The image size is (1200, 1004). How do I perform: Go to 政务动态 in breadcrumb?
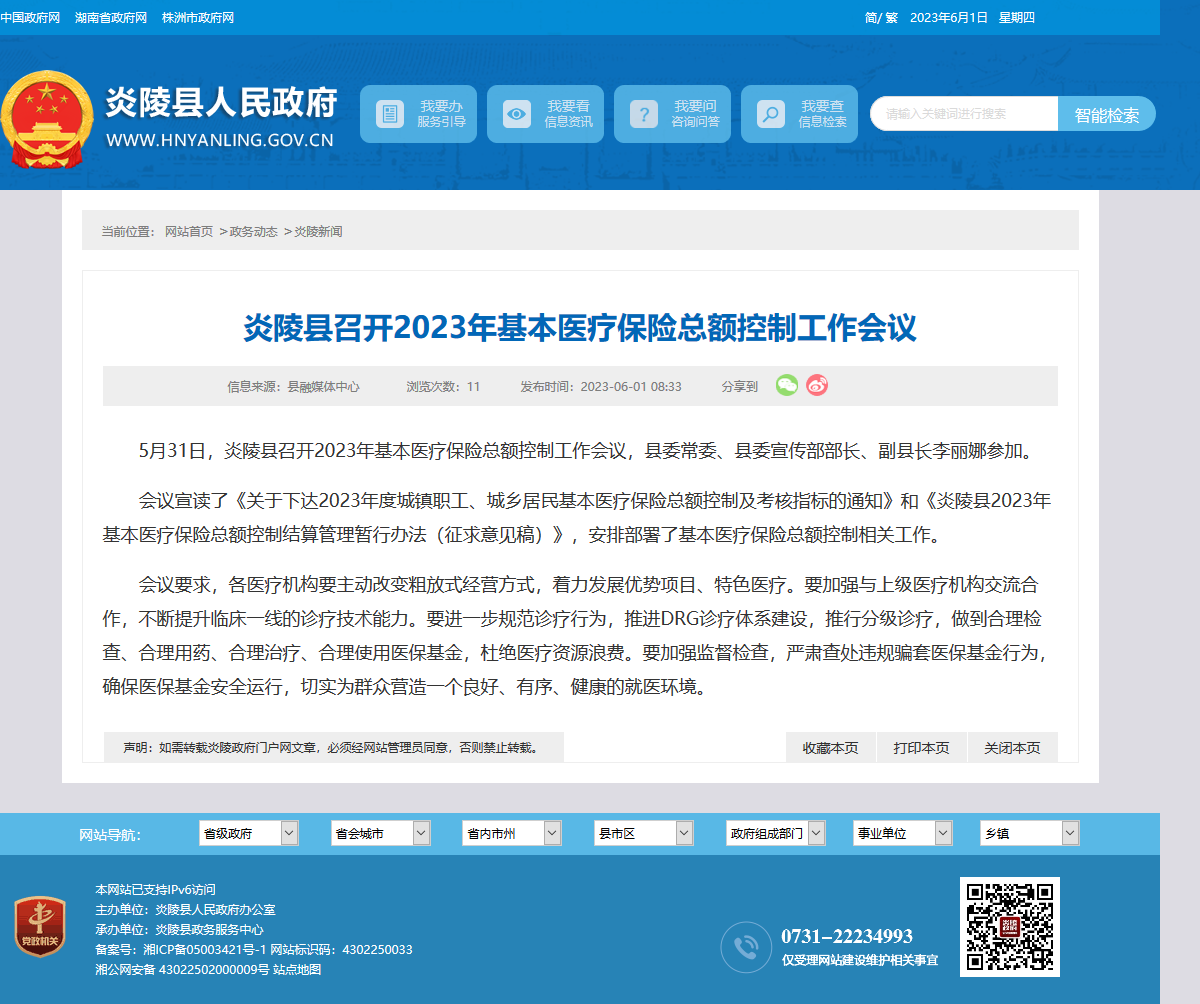coord(254,231)
